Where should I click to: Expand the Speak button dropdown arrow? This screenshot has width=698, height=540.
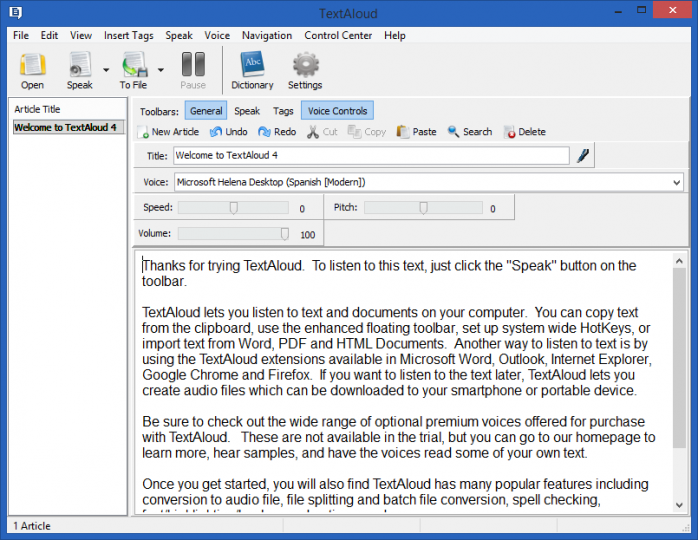point(106,70)
